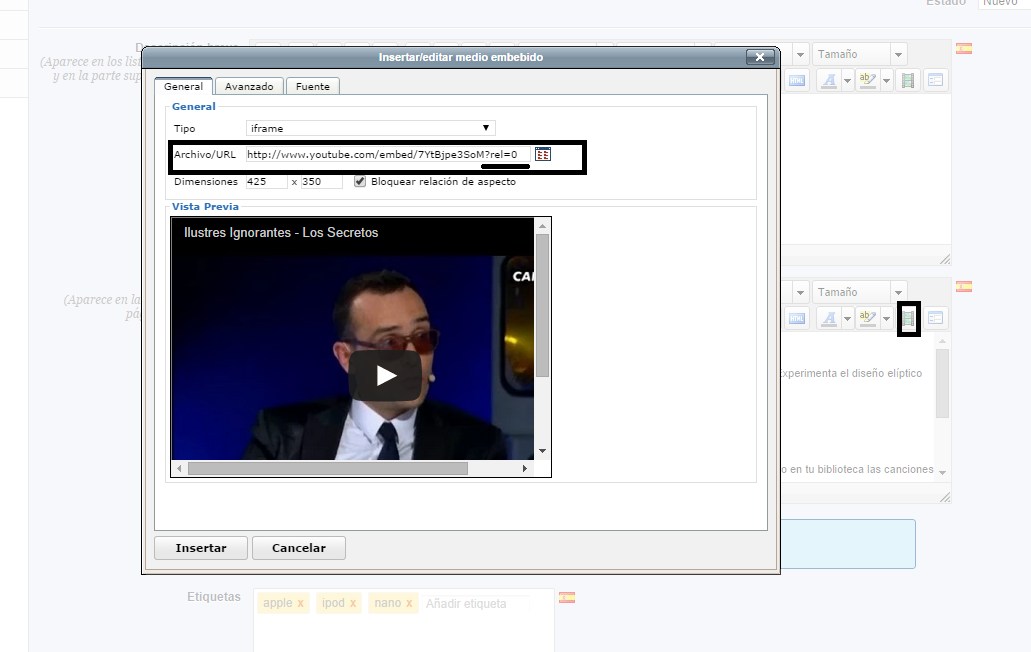The image size is (1031, 652).
Task: Switch to the Avanzado tab
Action: click(249, 87)
